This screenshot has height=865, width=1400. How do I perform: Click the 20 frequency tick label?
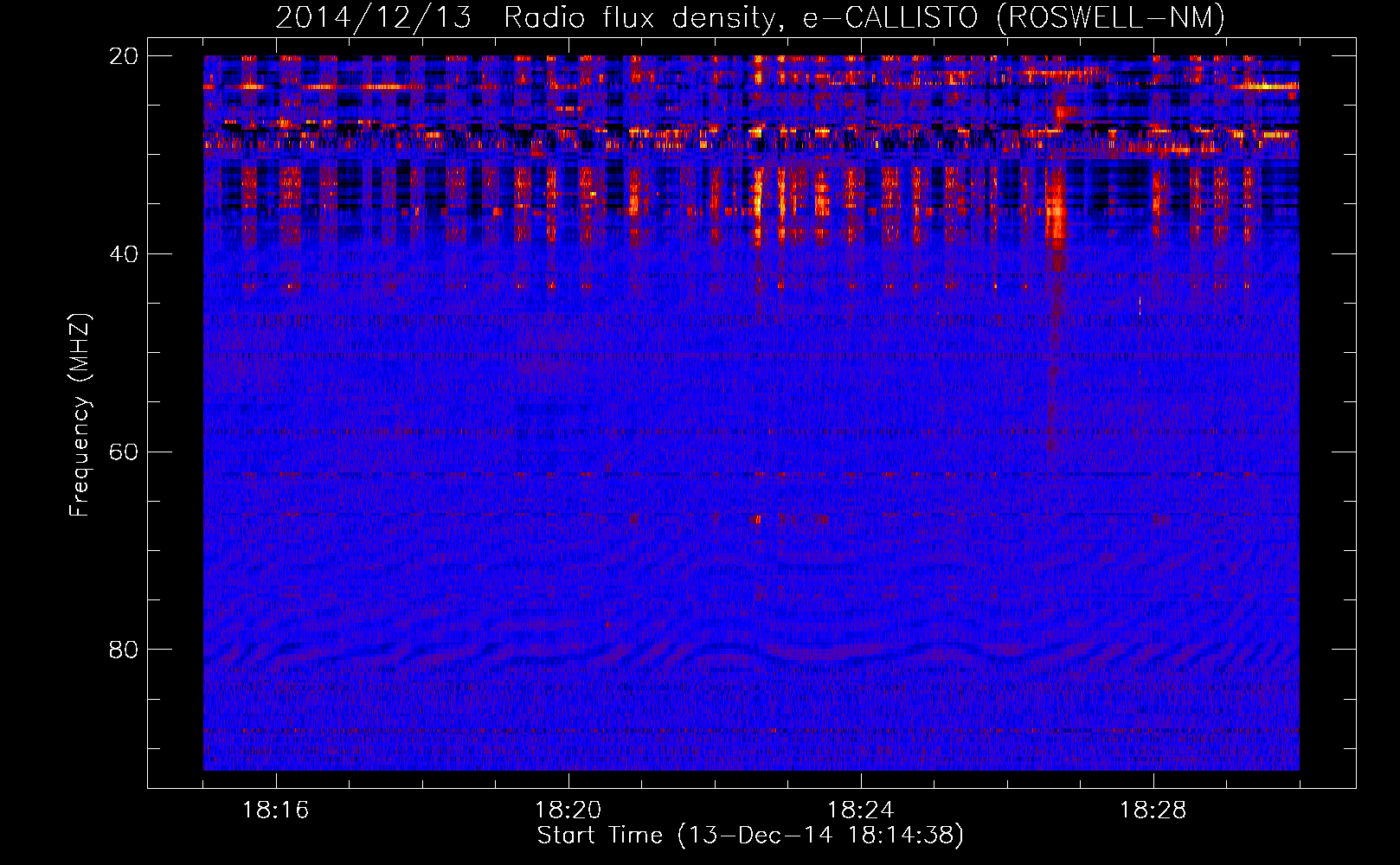(x=125, y=56)
